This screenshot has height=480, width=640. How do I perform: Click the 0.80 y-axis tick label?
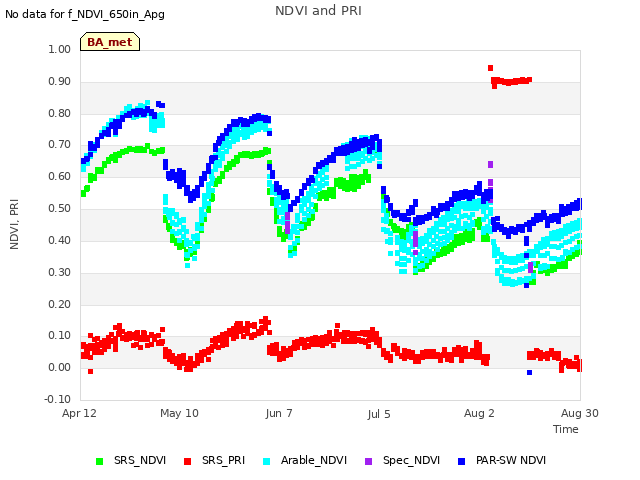[x=60, y=113]
